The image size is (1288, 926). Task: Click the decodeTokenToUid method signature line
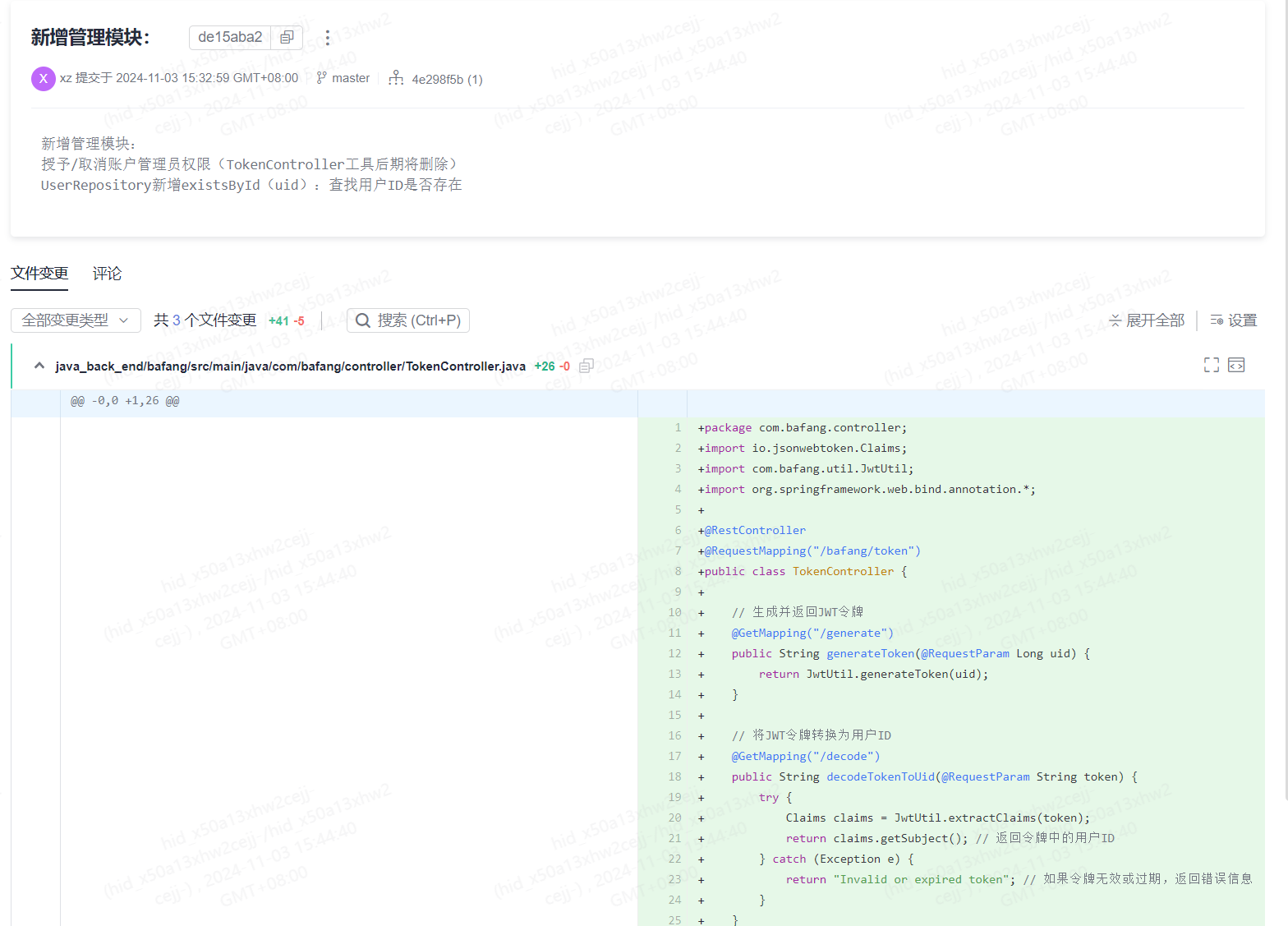pos(935,777)
